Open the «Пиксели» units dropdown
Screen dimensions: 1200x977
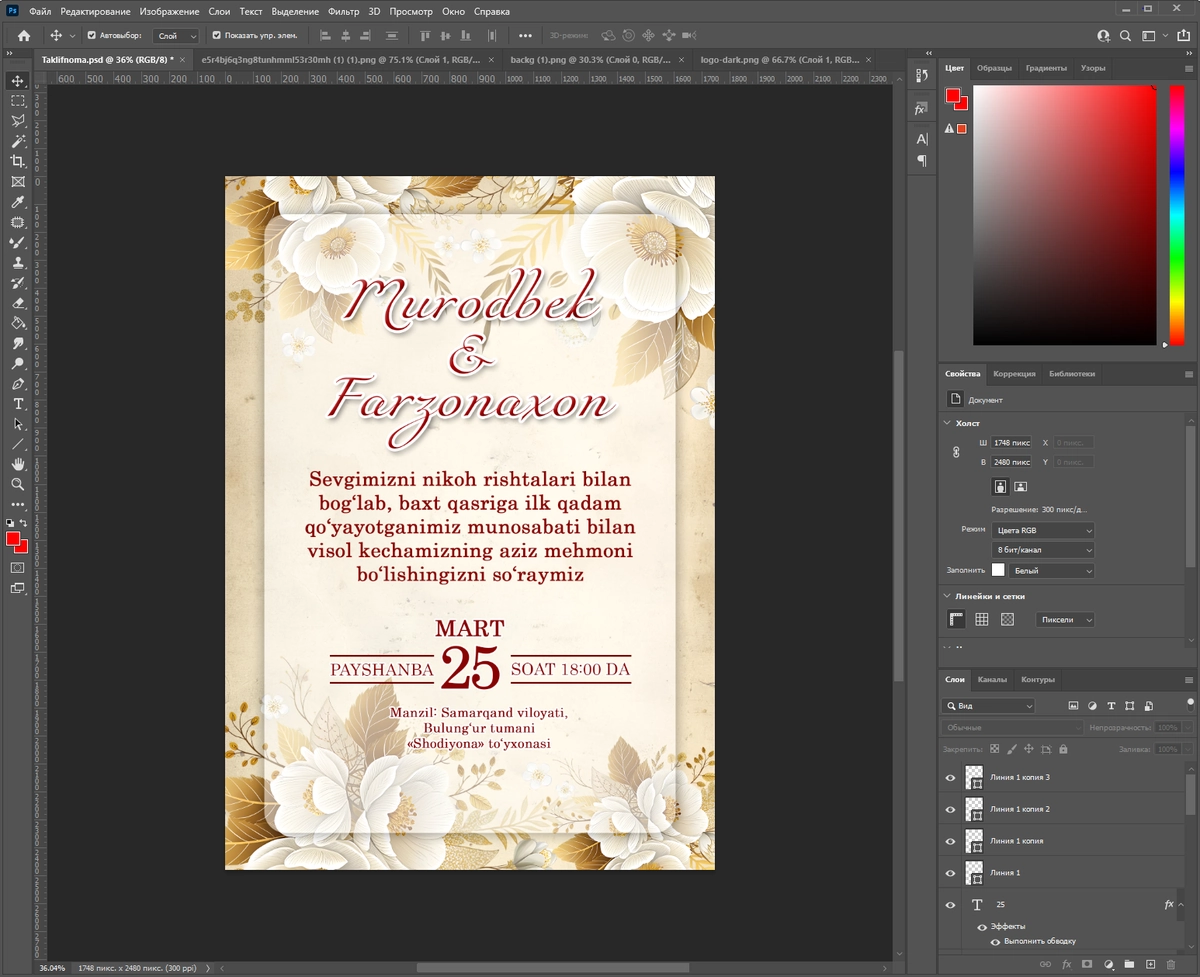pos(1065,620)
